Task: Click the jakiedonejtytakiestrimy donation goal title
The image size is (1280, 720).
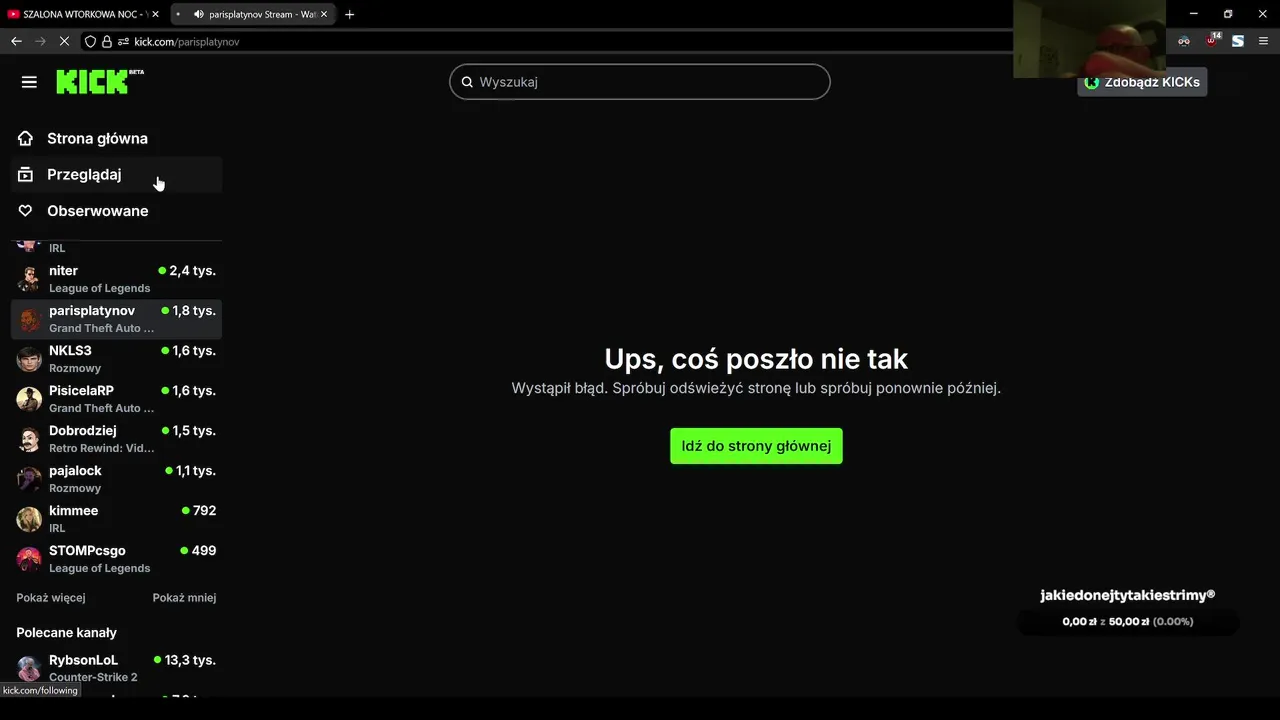Action: coord(1127,595)
